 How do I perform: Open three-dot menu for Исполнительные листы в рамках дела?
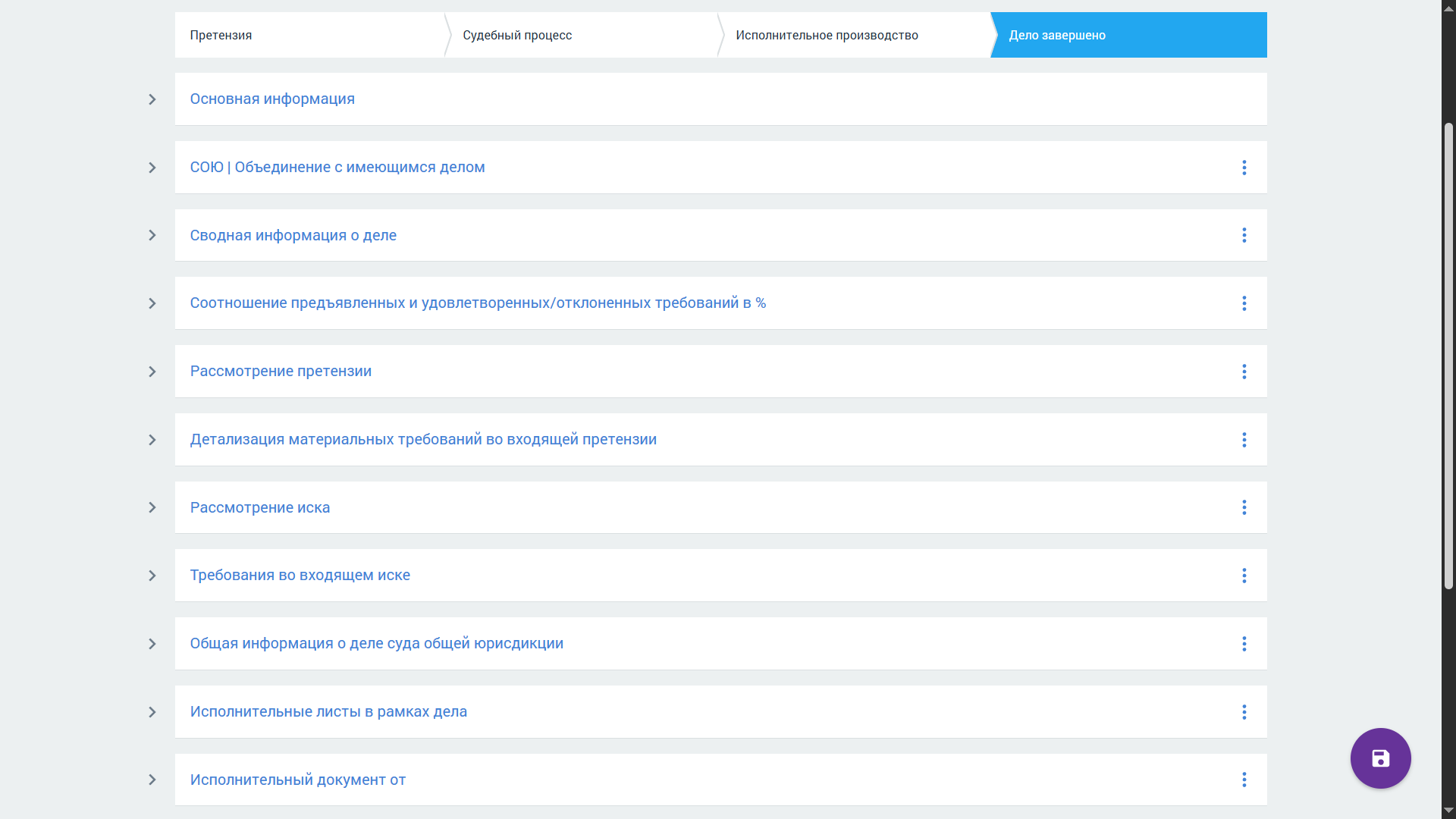tap(1244, 712)
